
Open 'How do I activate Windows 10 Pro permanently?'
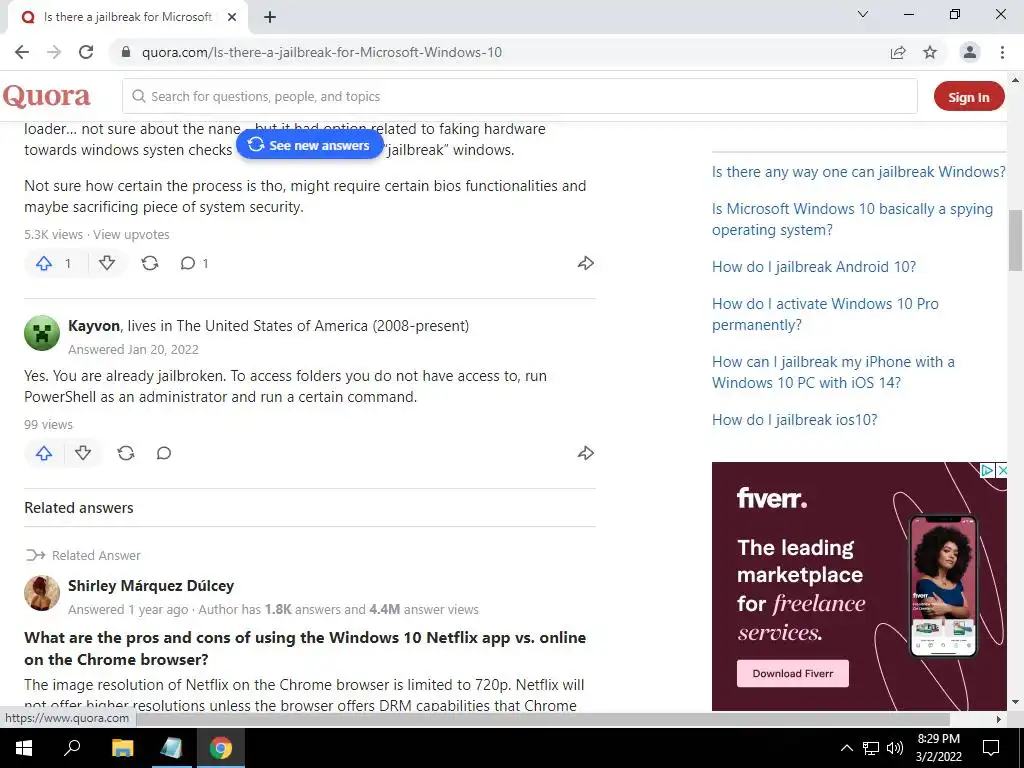coord(825,314)
